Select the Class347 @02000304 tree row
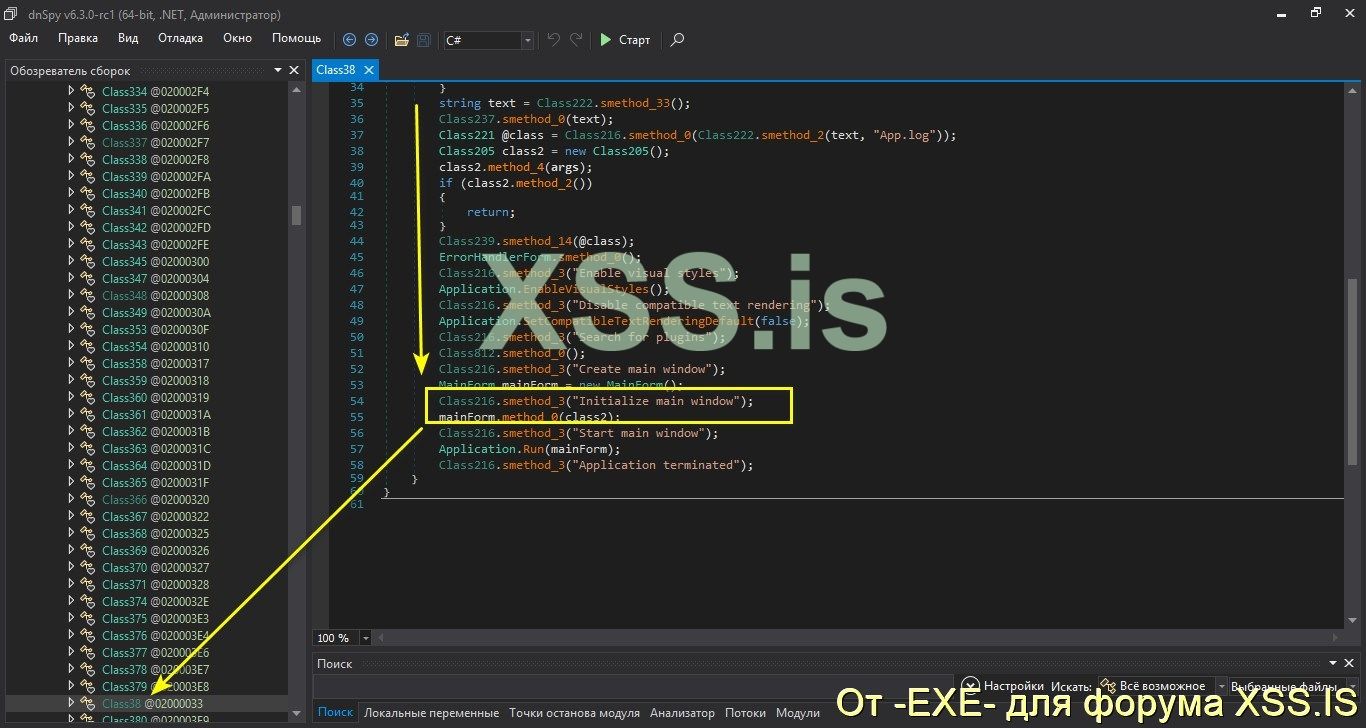The height and width of the screenshot is (728, 1366). (154, 278)
